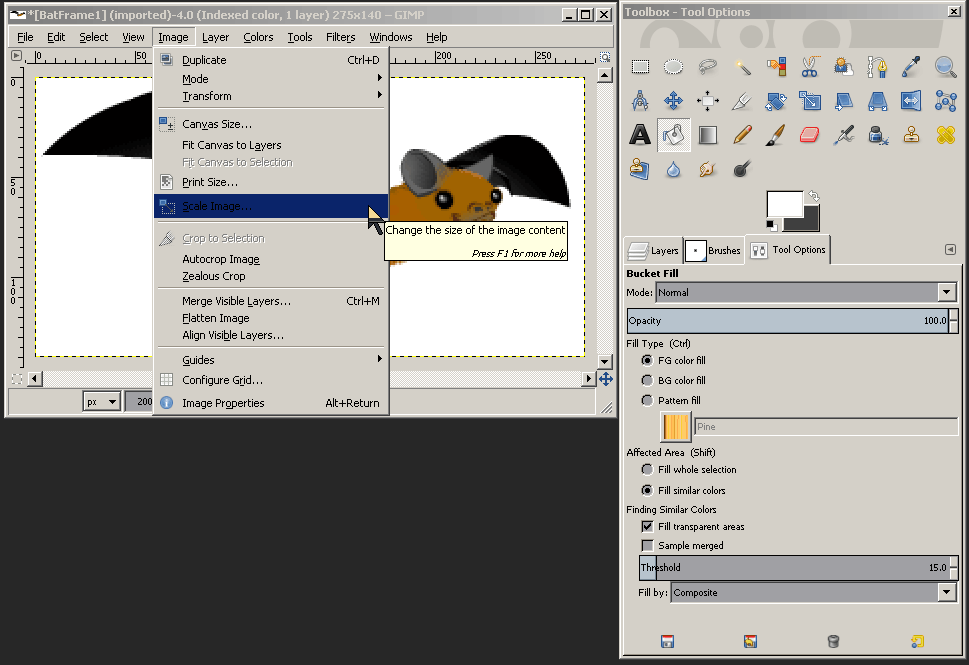Open the Colors menu
Screen dimensions: 969x665
click(258, 37)
